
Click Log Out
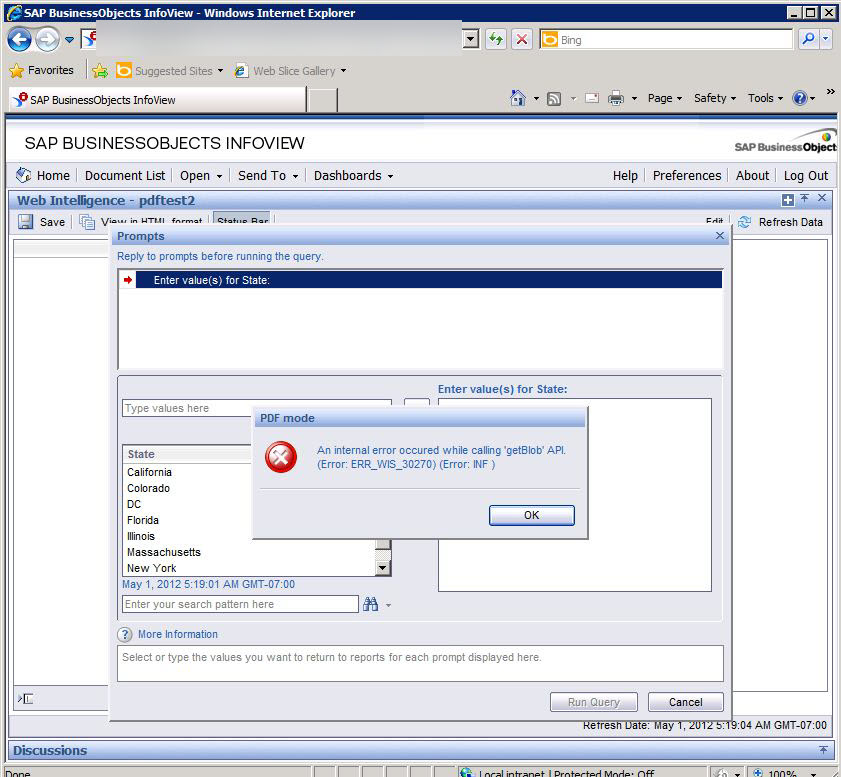(806, 175)
